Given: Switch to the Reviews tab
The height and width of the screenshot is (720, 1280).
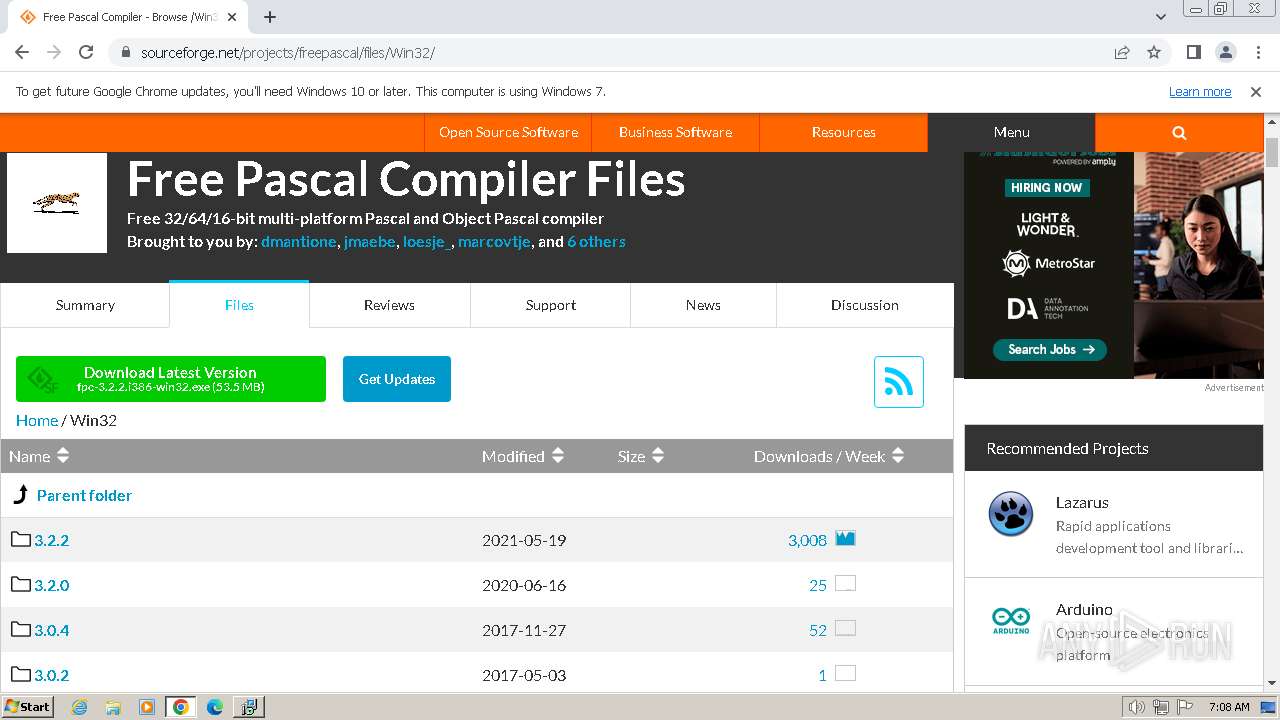Looking at the screenshot, I should (389, 305).
